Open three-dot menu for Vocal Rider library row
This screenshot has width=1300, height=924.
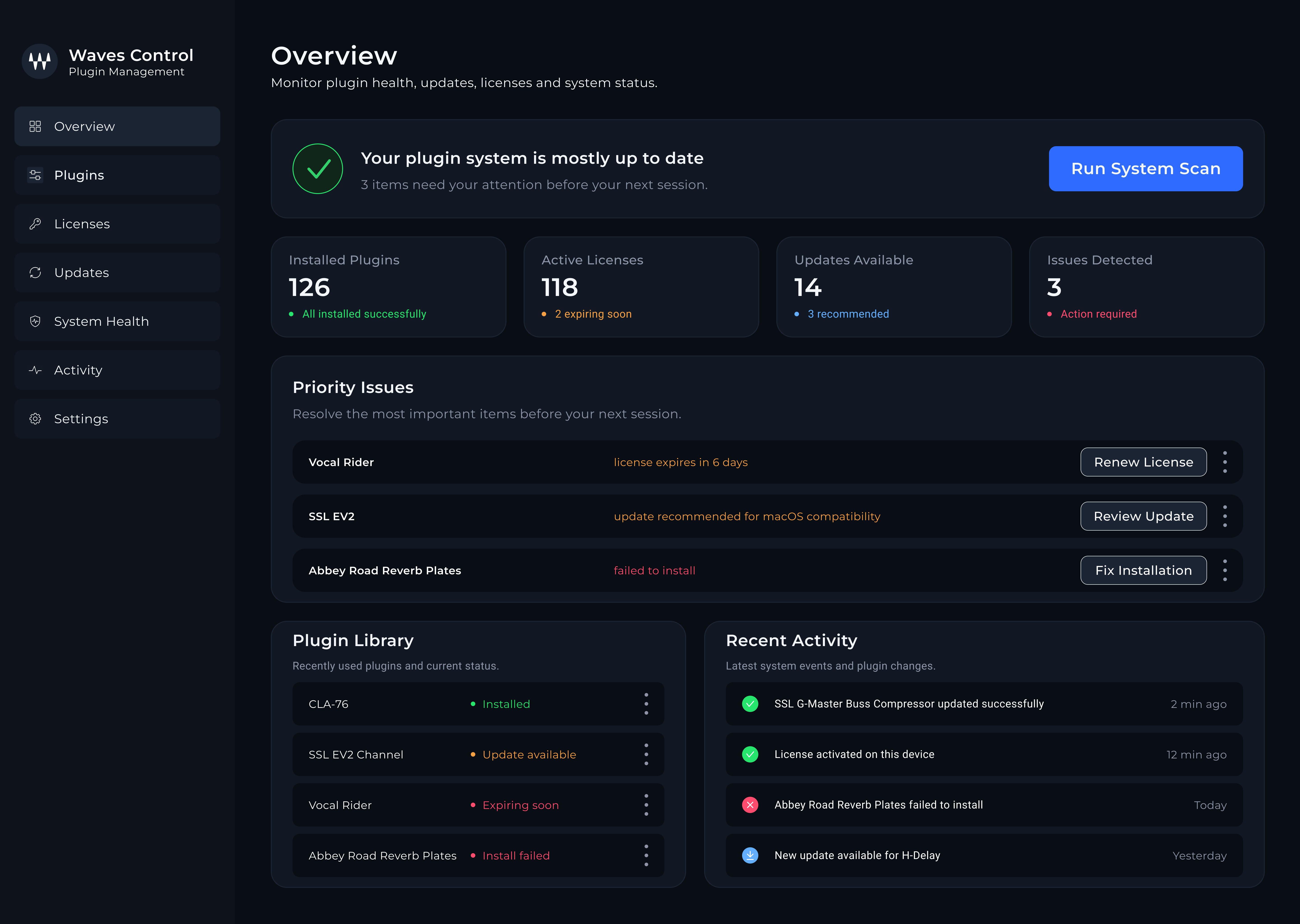coord(646,805)
